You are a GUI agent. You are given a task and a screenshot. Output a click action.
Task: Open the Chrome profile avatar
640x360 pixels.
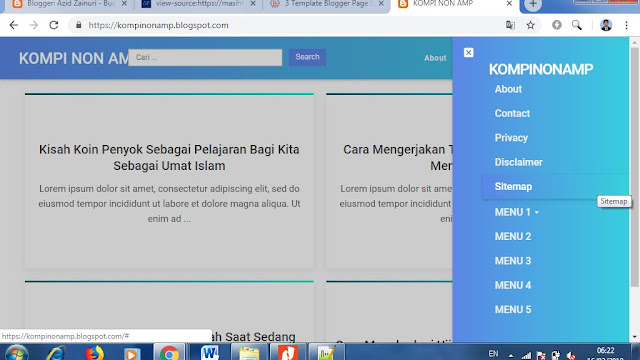coord(606,25)
